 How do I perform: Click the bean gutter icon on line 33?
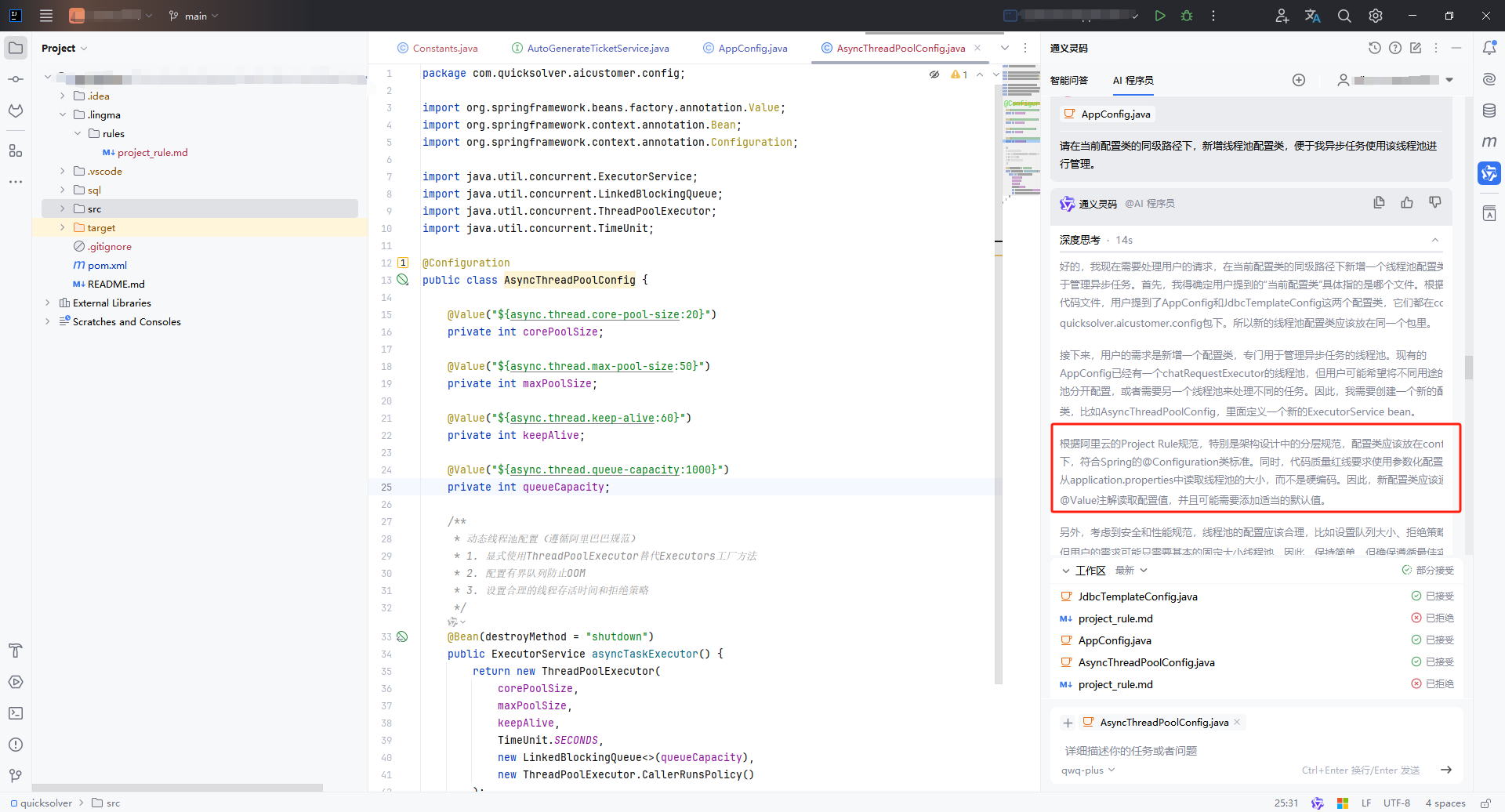[402, 636]
